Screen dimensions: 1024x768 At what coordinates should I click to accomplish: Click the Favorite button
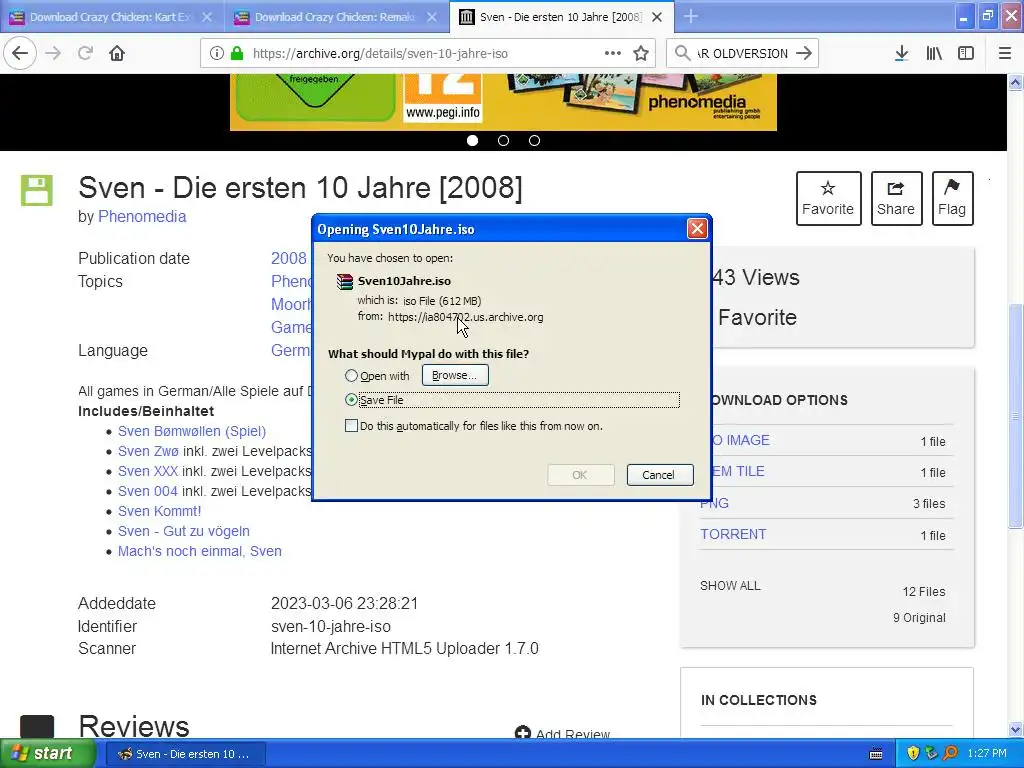(x=828, y=199)
